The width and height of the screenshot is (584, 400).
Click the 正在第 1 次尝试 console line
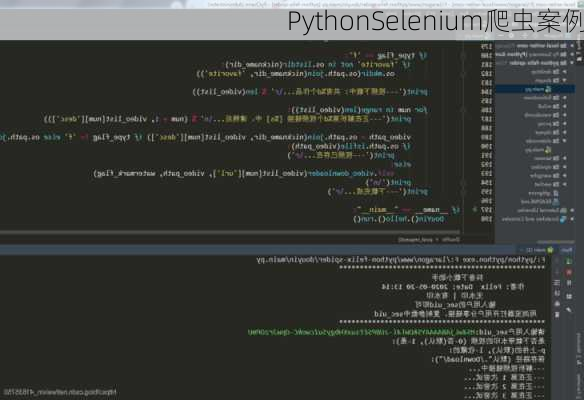click(x=504, y=378)
